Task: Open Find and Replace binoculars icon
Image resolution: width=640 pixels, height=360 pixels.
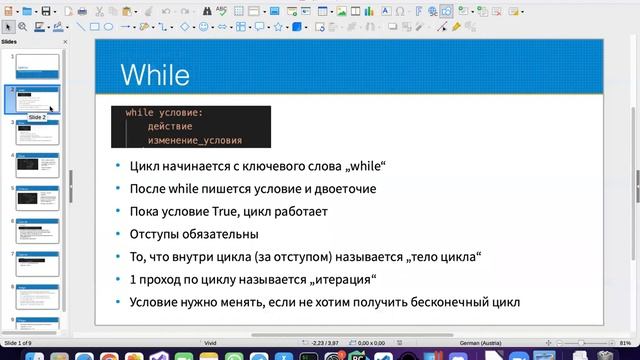Action: point(207,11)
